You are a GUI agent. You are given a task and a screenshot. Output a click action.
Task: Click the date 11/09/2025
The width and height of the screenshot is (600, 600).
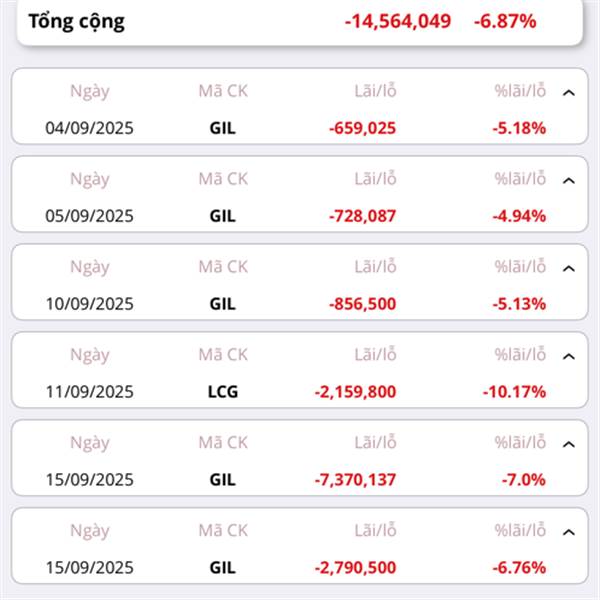89,391
